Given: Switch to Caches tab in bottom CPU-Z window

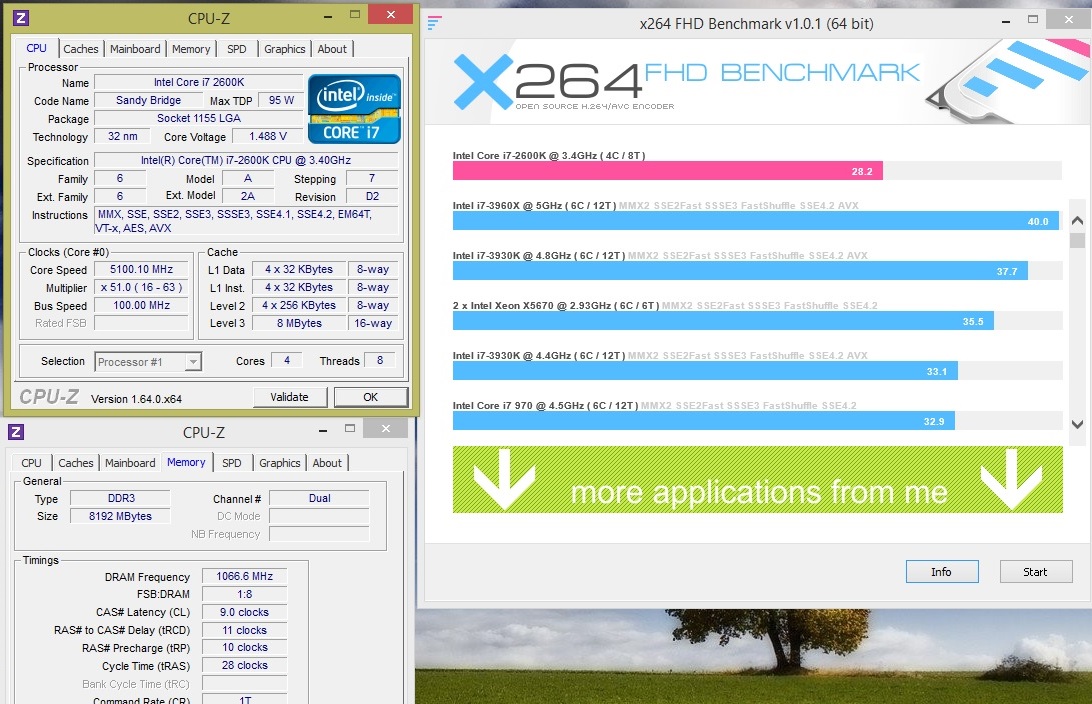Looking at the screenshot, I should (76, 463).
